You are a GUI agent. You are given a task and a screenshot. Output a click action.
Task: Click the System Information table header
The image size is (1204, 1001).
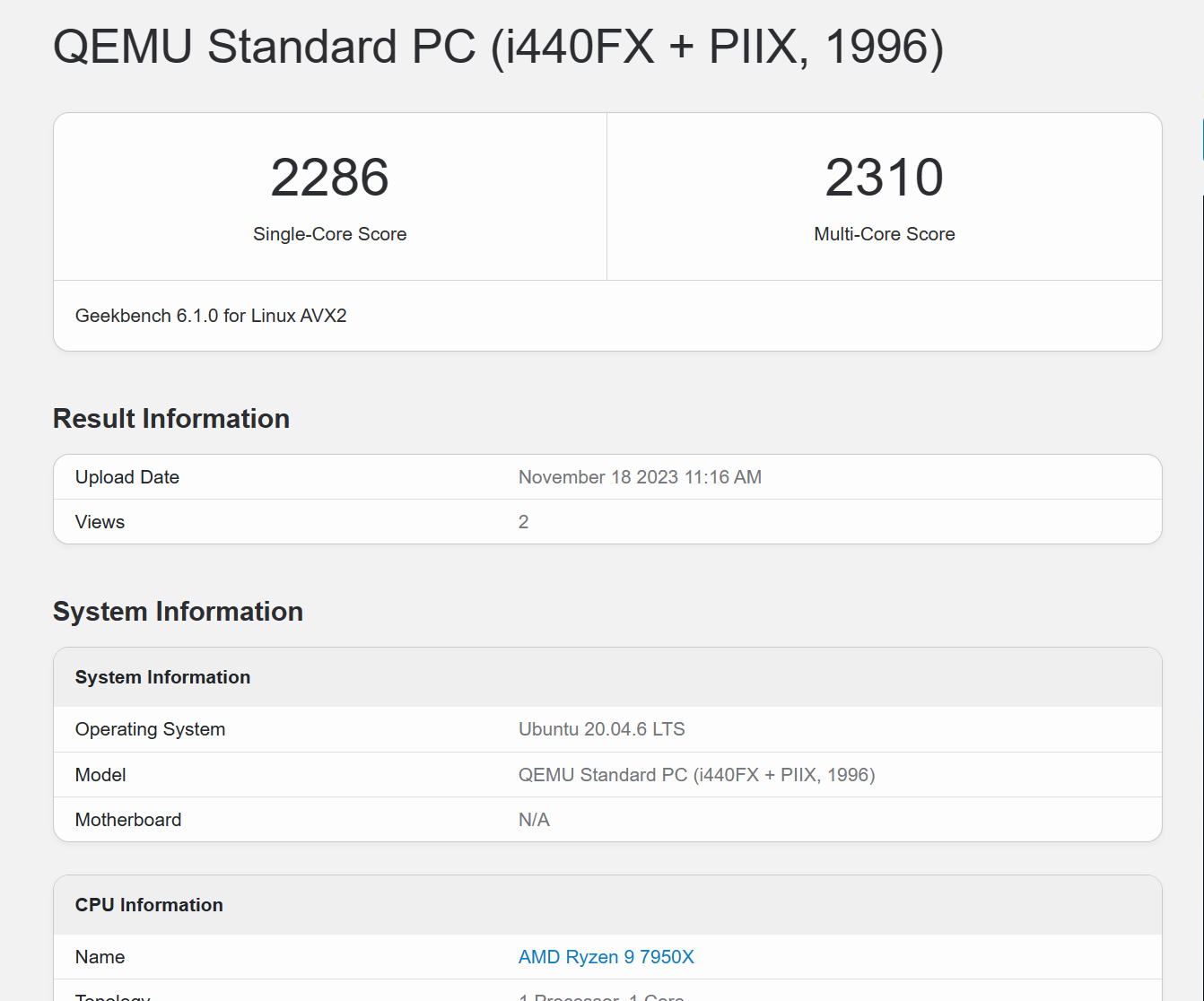(x=162, y=677)
